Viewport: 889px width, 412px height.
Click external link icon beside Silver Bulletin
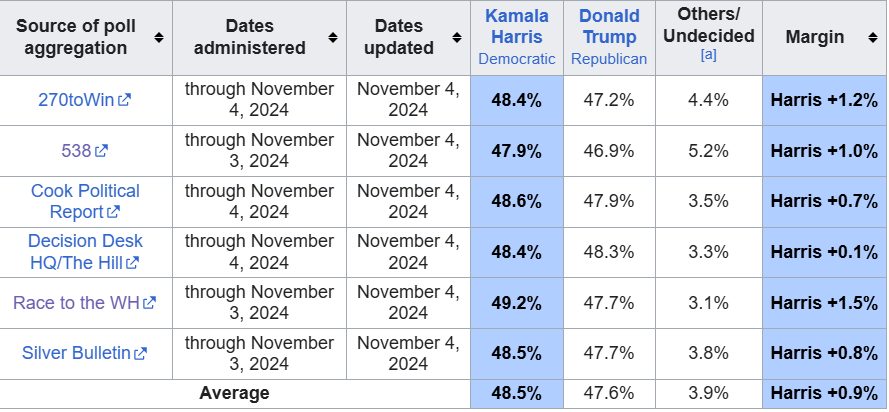[141, 353]
